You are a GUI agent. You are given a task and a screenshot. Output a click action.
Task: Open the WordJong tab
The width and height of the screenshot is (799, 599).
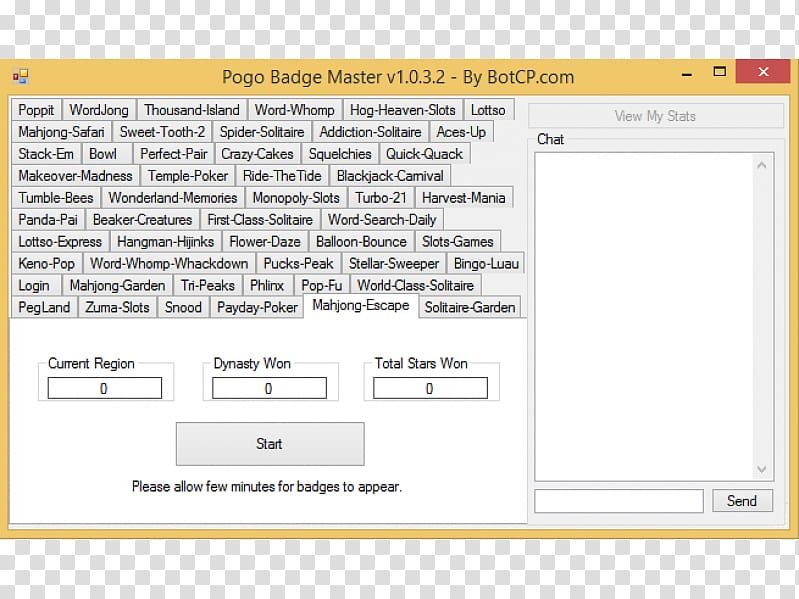(99, 110)
